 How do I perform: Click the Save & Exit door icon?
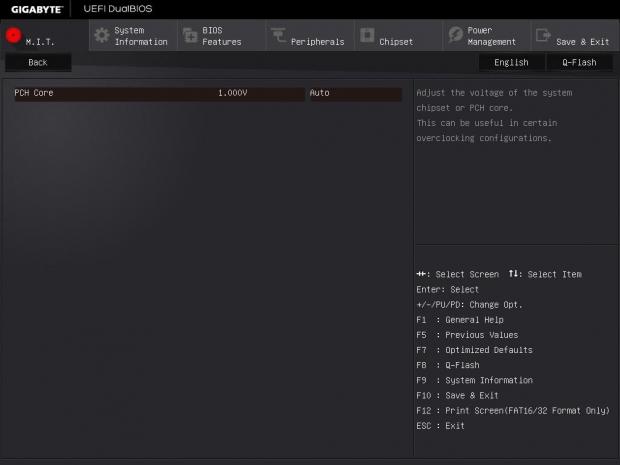click(543, 35)
